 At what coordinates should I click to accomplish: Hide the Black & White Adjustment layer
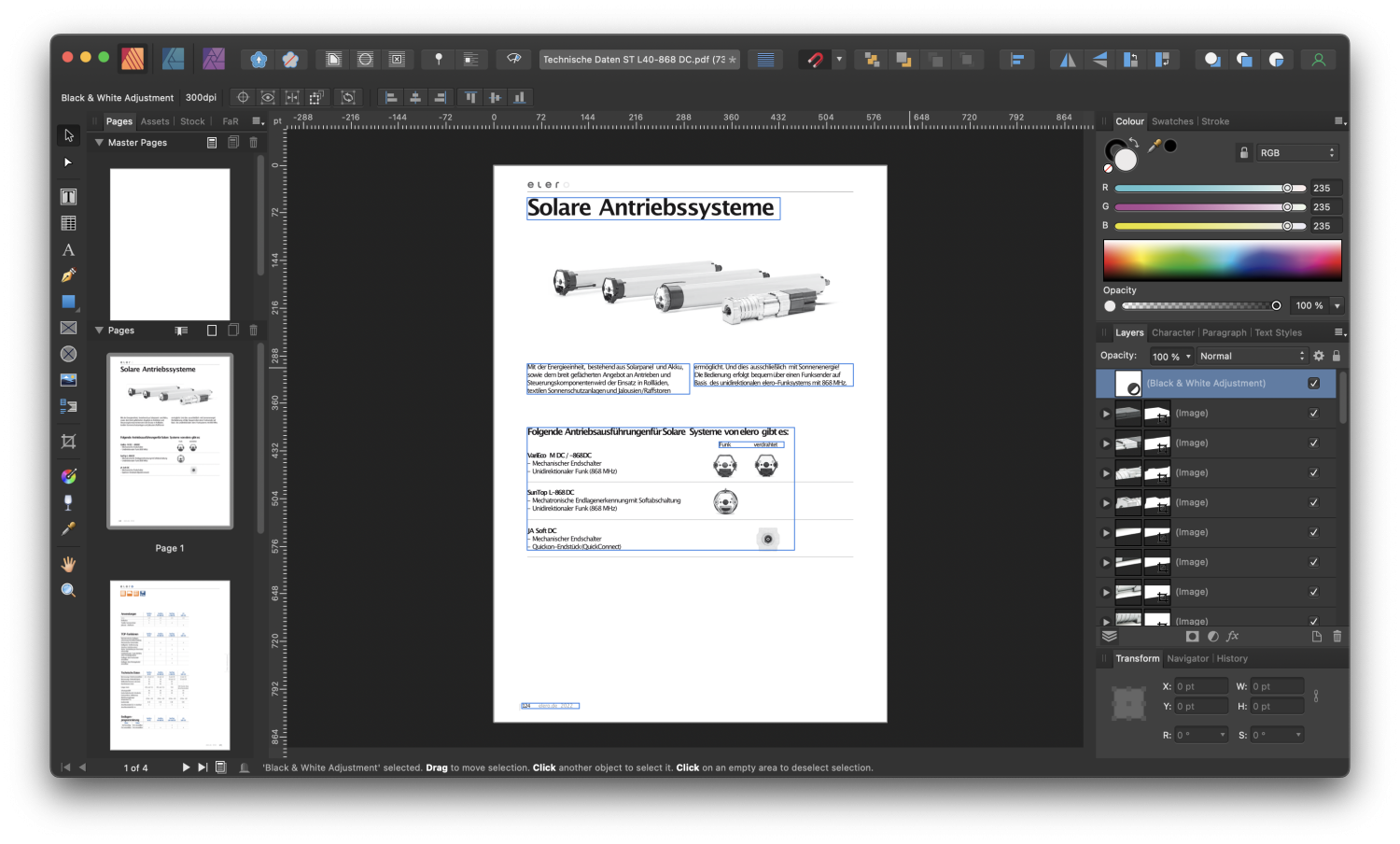pos(1314,383)
